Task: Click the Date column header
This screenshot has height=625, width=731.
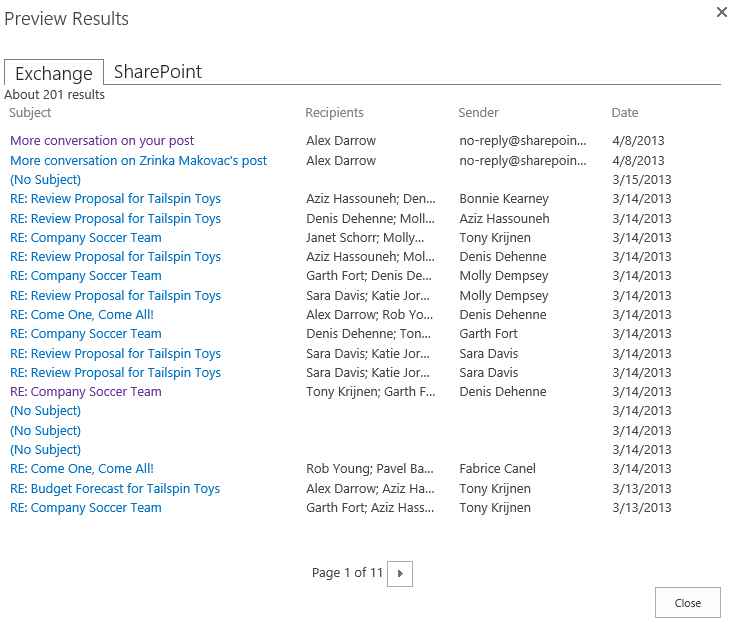Action: tap(625, 113)
